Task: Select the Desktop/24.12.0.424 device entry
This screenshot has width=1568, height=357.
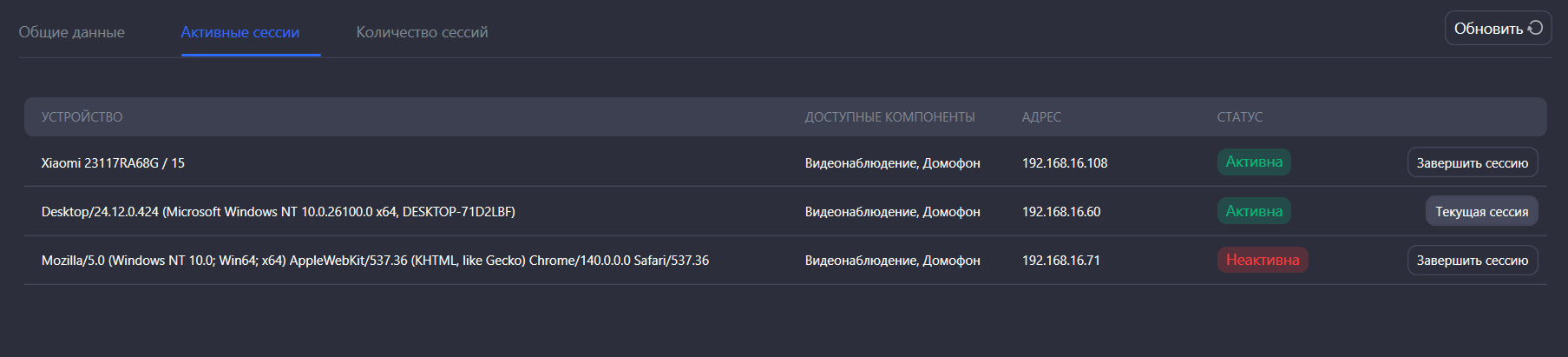Action: coord(278,212)
